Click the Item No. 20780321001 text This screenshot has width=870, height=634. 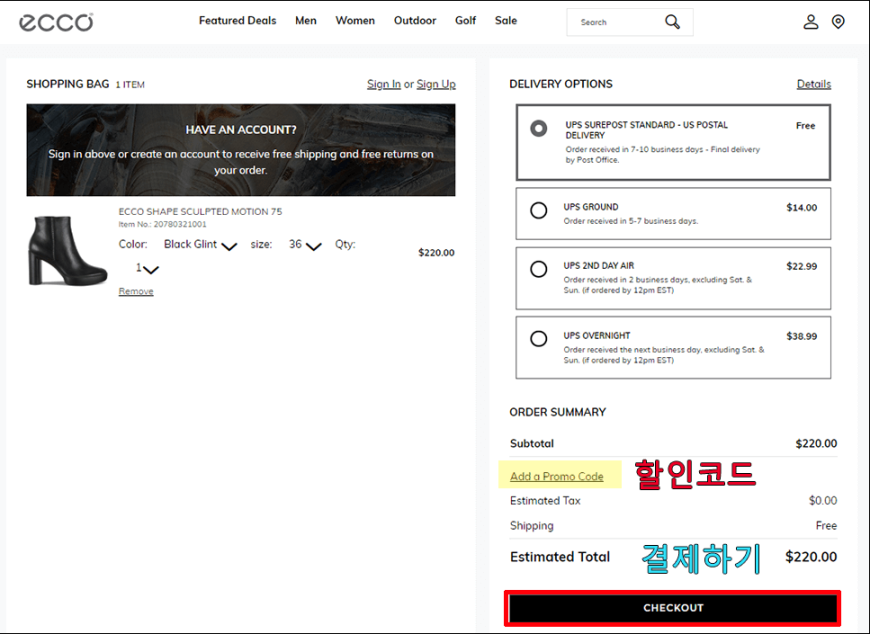pyautogui.click(x=163, y=224)
